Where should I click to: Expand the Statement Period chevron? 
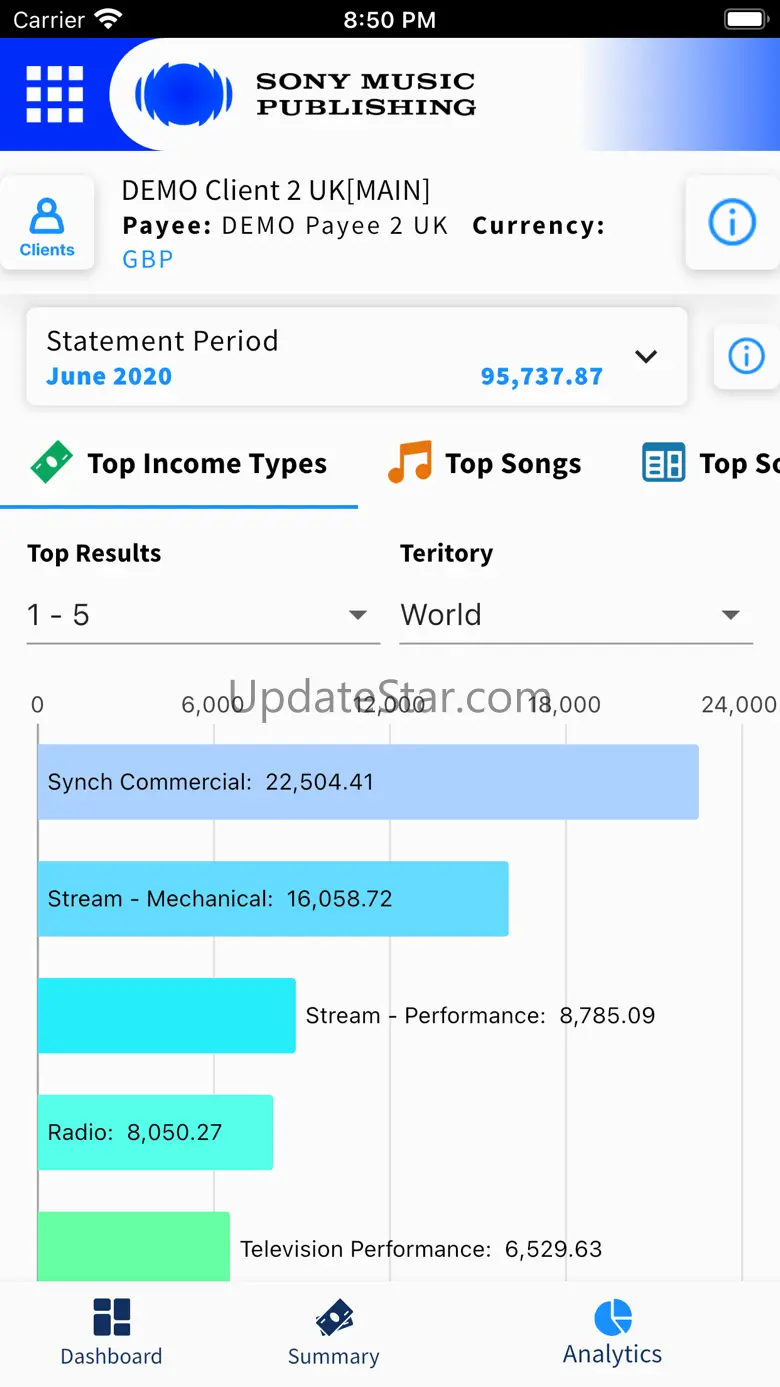(x=647, y=357)
